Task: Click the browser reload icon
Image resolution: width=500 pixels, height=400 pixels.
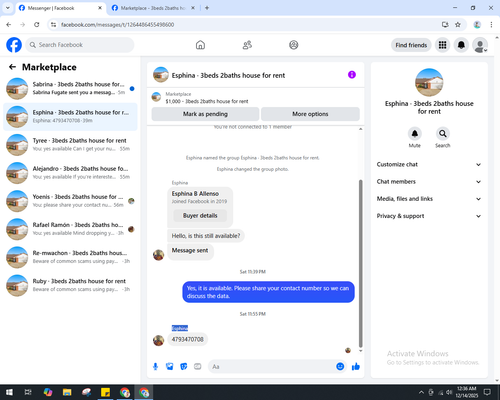Action: click(37, 25)
